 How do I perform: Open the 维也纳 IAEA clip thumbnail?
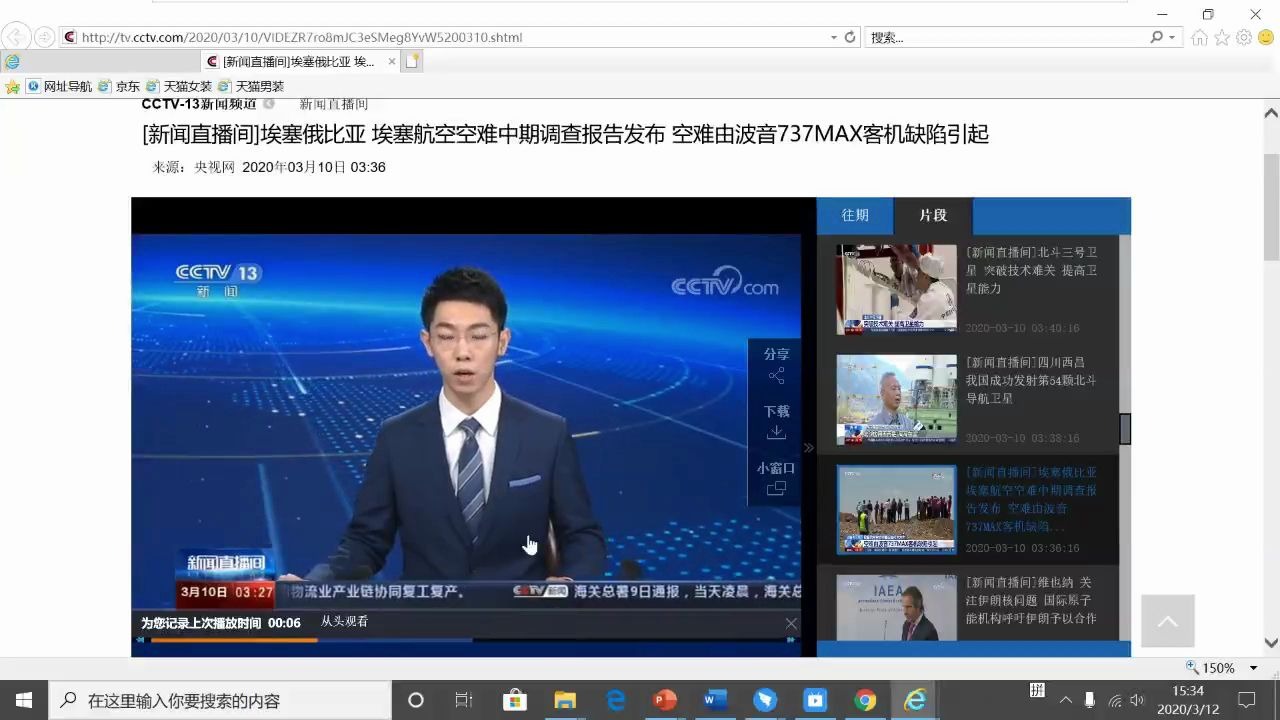pyautogui.click(x=896, y=608)
